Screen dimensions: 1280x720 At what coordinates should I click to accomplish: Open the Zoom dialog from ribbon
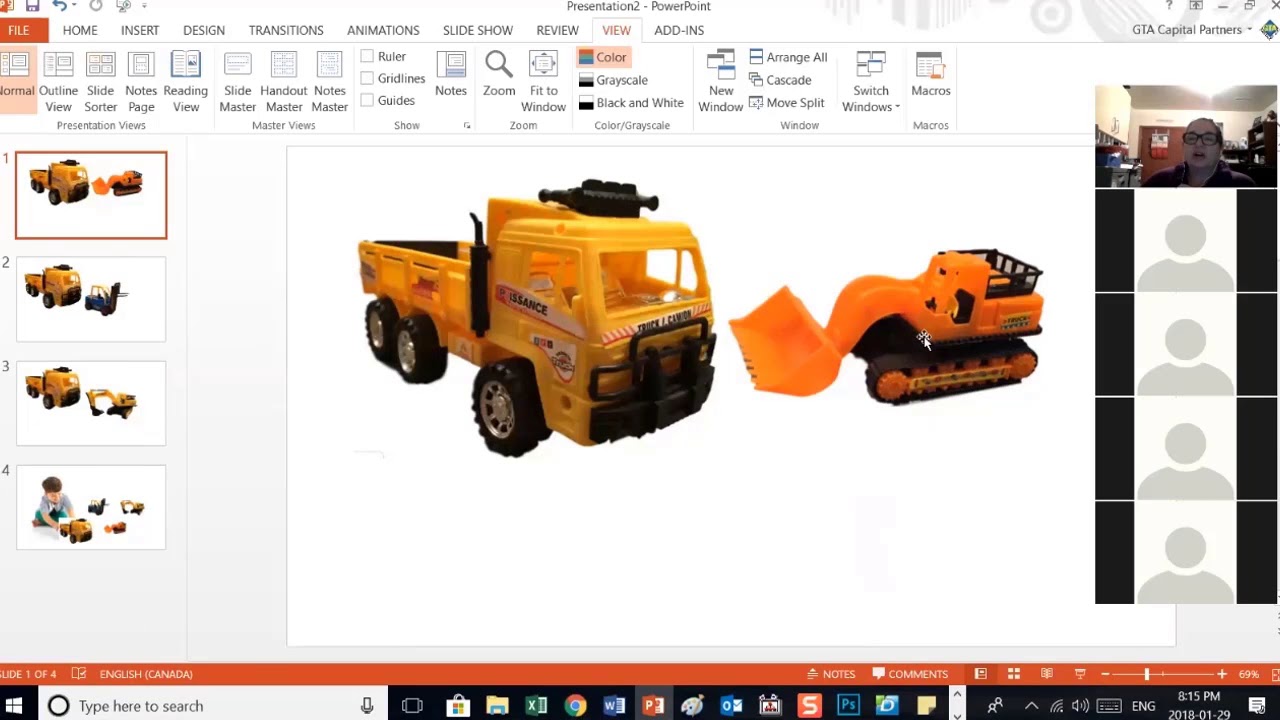pyautogui.click(x=499, y=74)
